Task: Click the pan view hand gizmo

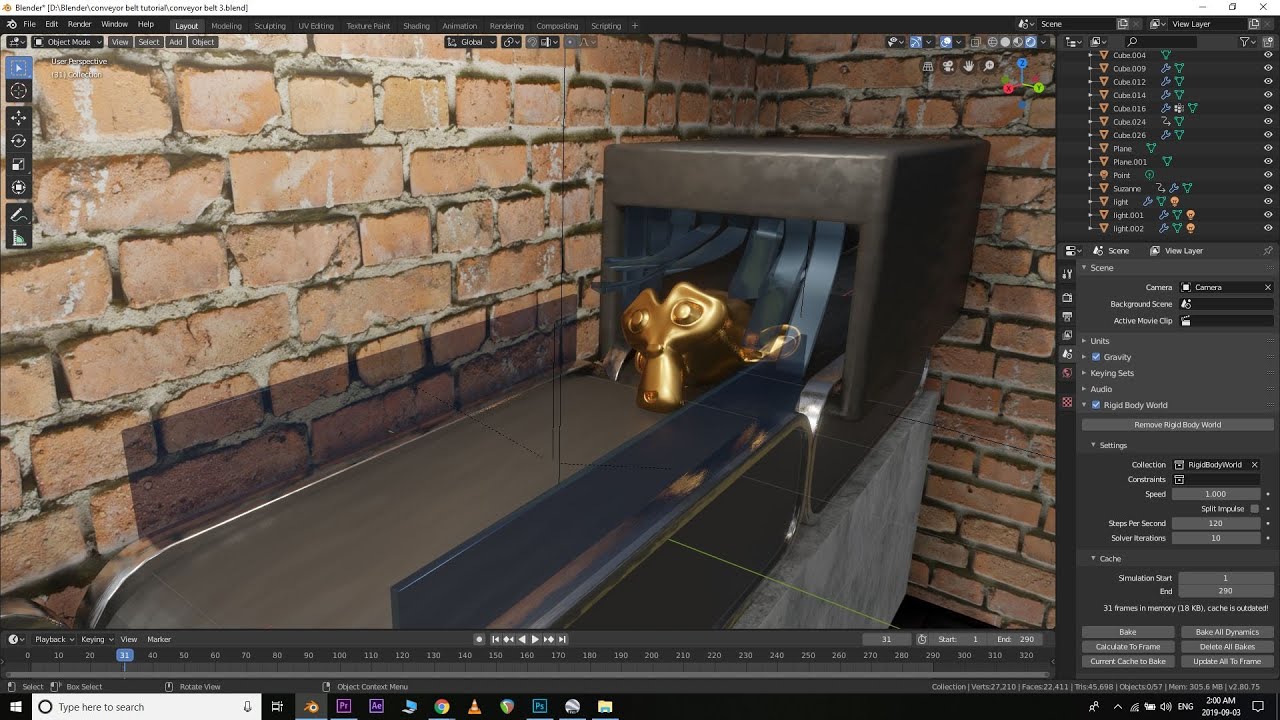Action: click(x=969, y=66)
